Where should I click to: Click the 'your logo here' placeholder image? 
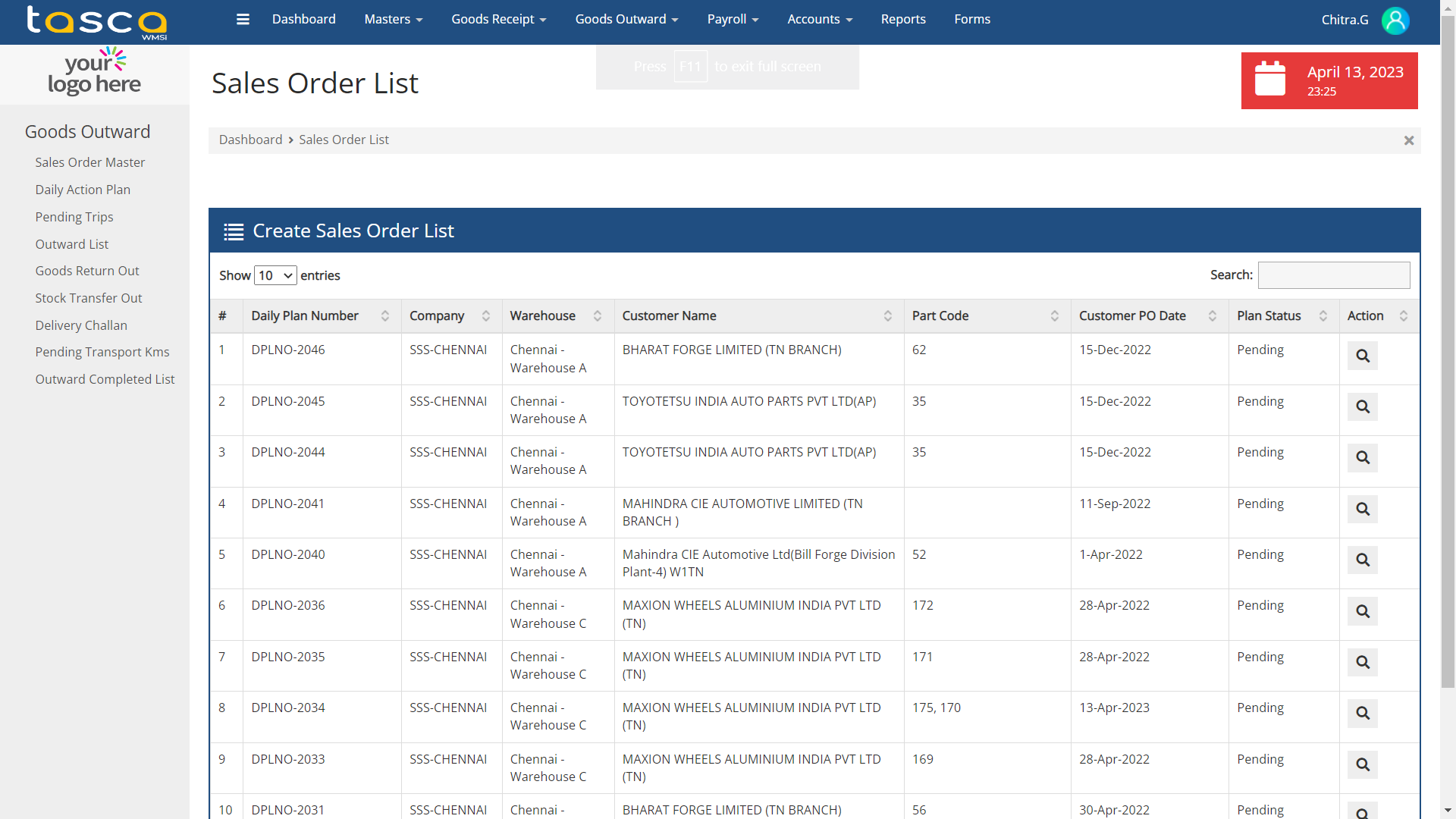coord(94,73)
